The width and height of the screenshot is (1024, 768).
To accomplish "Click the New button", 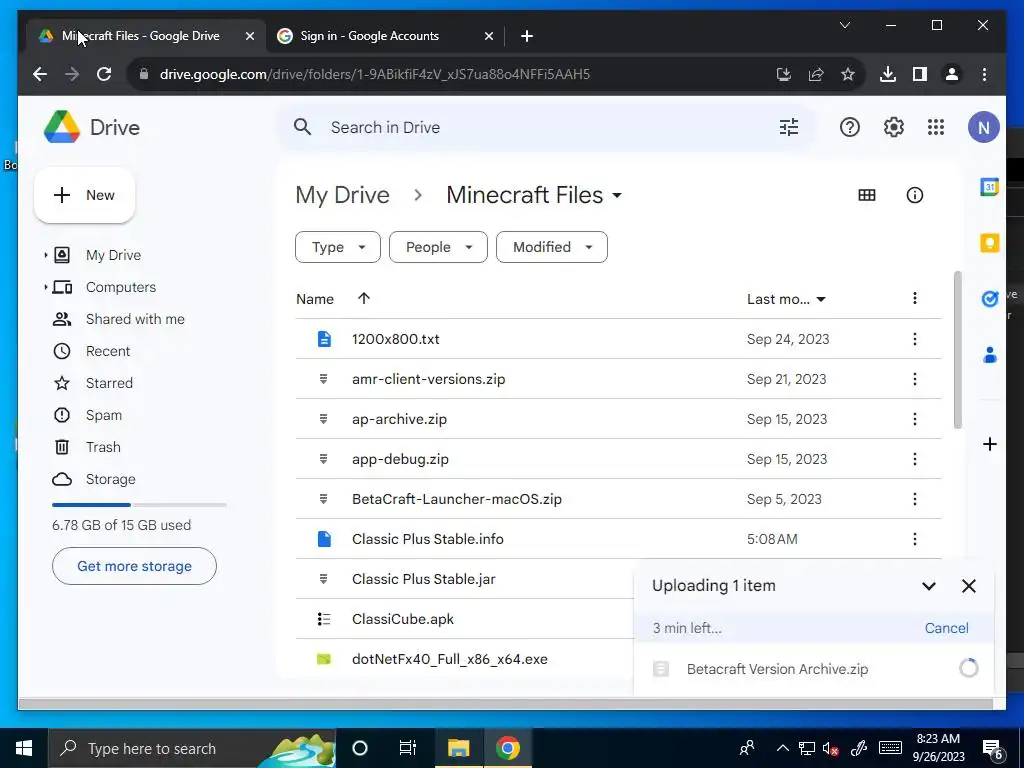I will tap(85, 195).
